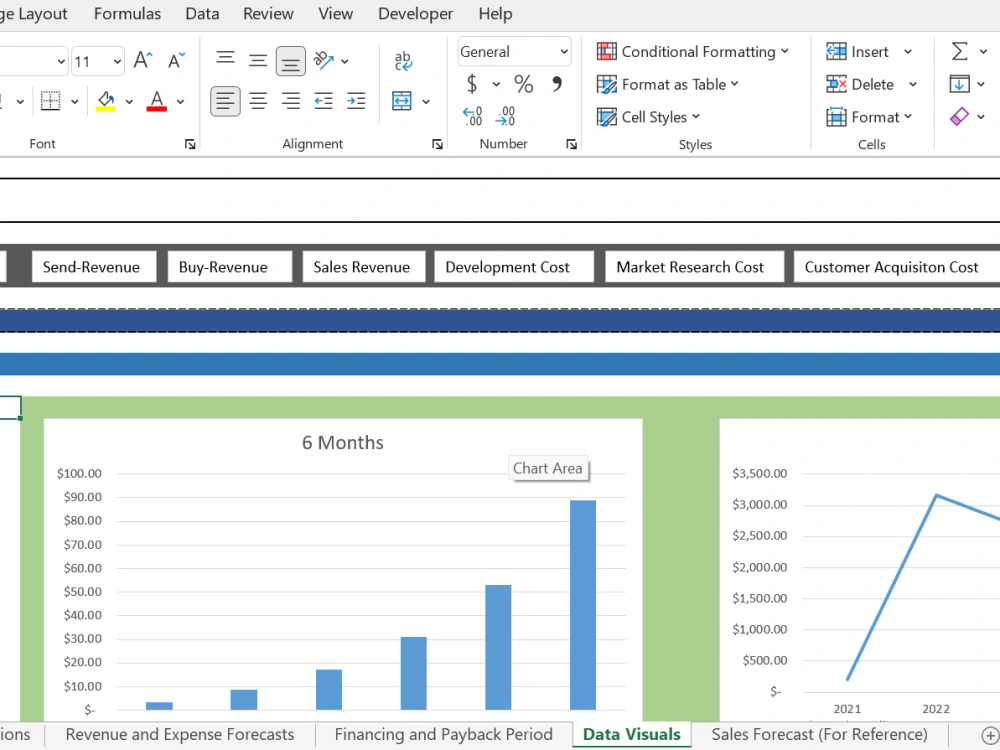
Task: Click the cell borders icon
Action: point(50,101)
